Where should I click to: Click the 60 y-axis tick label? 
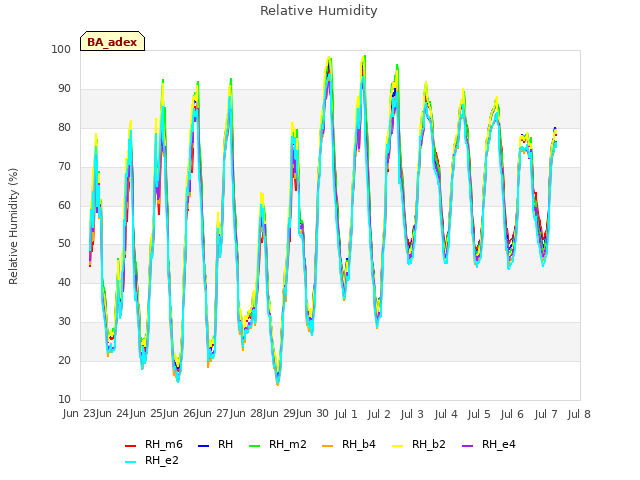click(x=64, y=205)
